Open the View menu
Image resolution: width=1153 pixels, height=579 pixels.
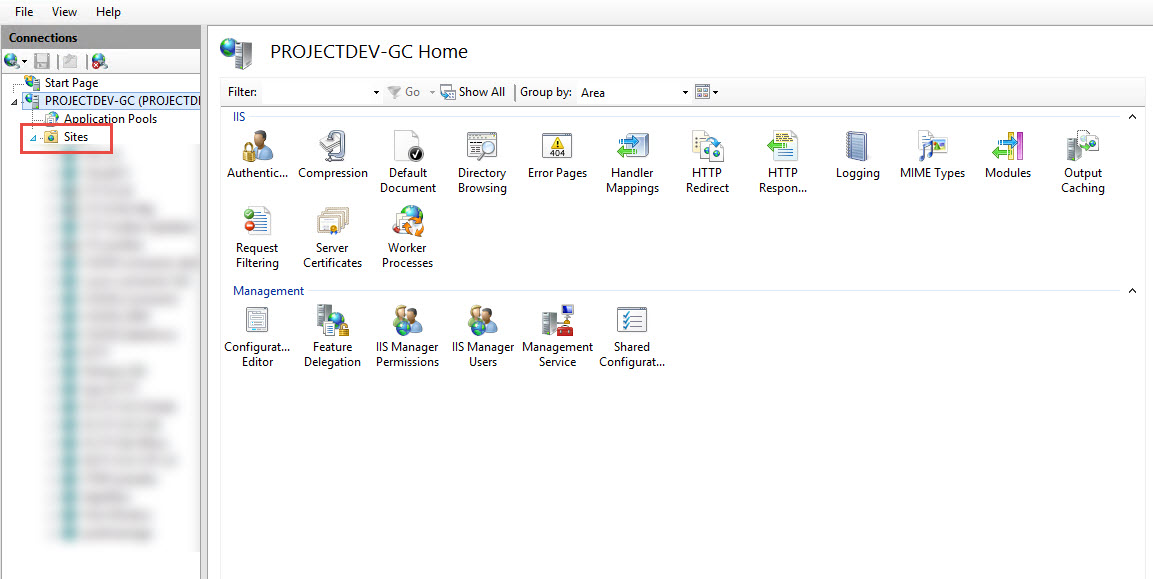[63, 11]
